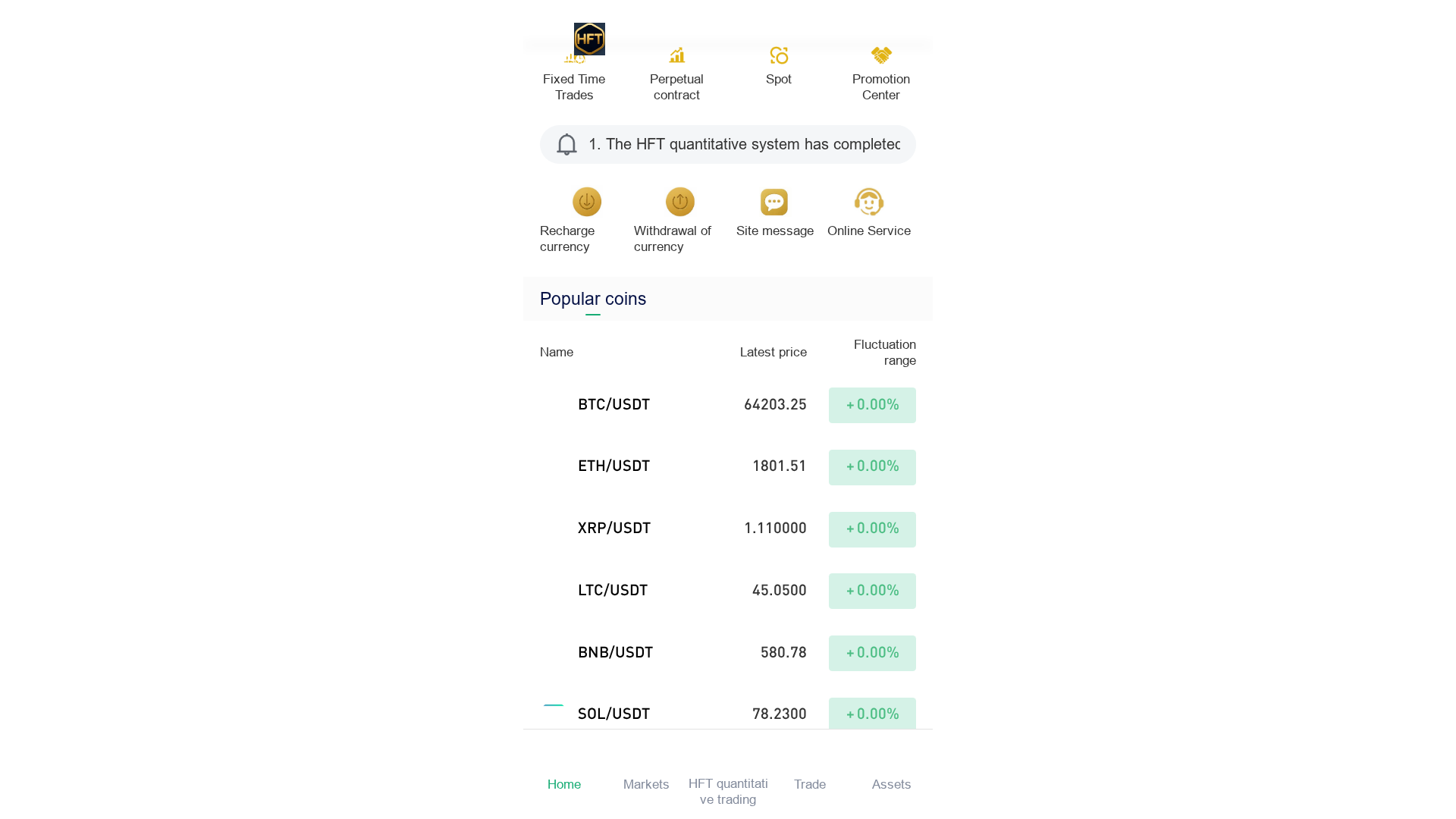The height and width of the screenshot is (819, 1456).
Task: Select the Spot trading icon
Action: (x=779, y=55)
